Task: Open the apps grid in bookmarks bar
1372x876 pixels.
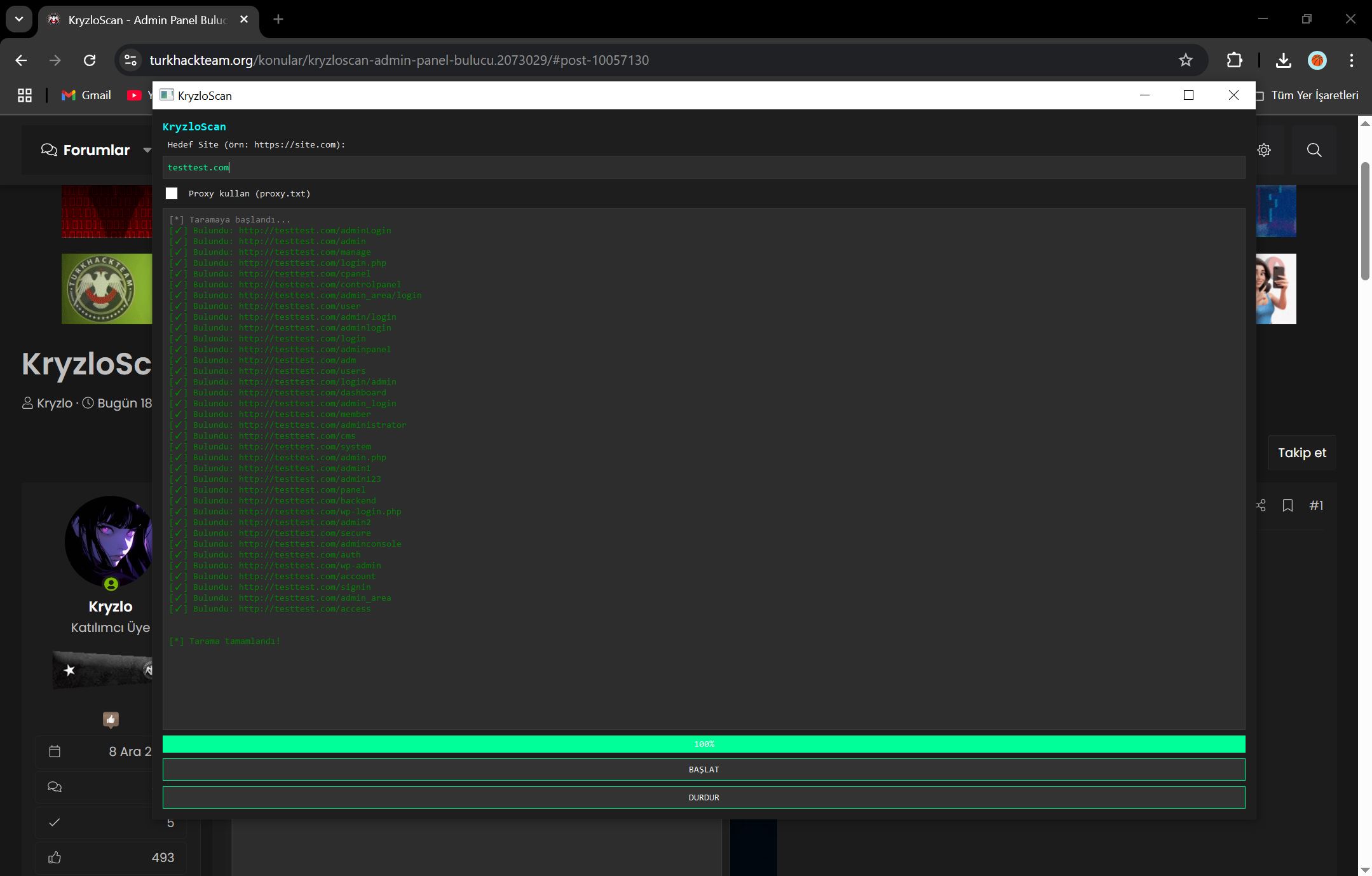Action: click(25, 95)
